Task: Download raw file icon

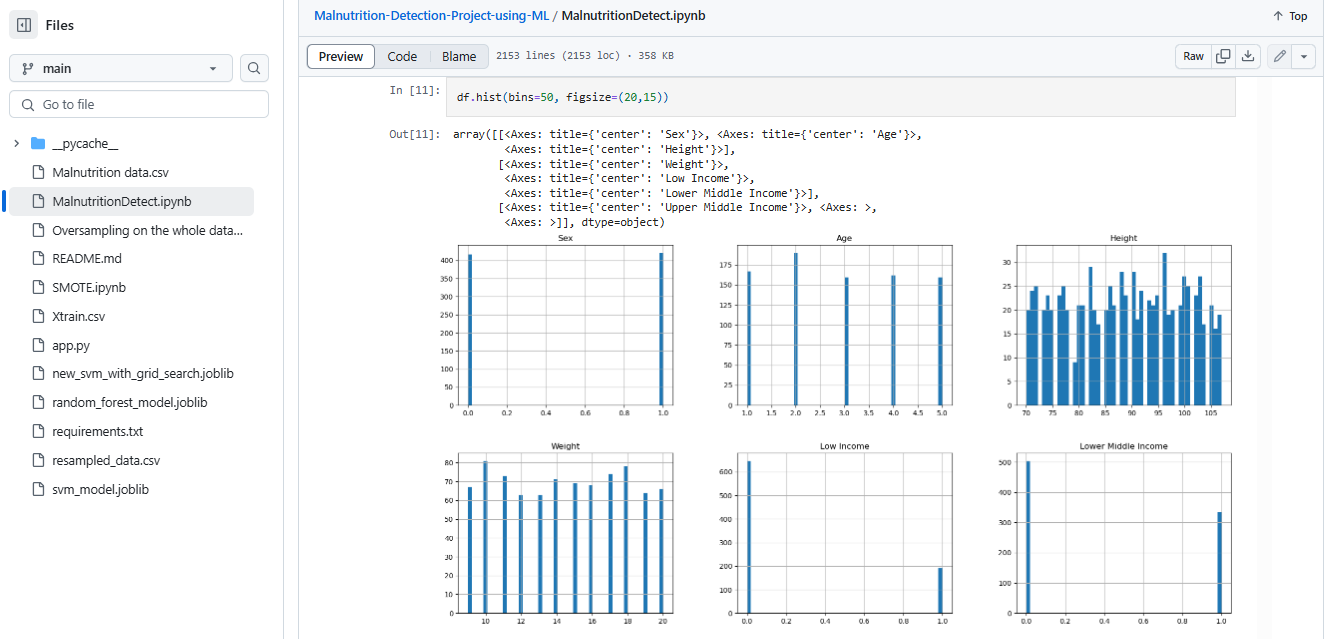Action: click(1248, 56)
